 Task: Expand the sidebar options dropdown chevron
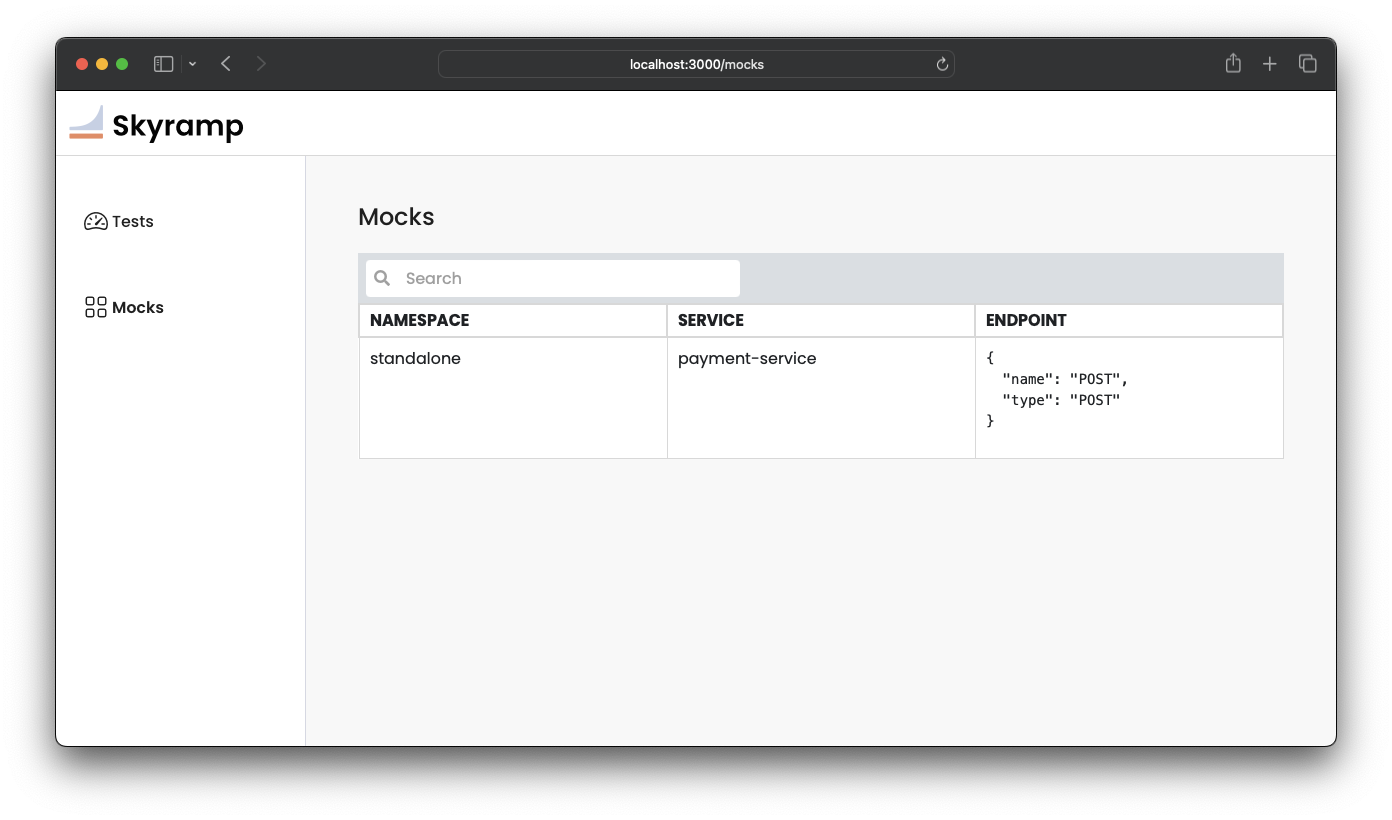pyautogui.click(x=192, y=64)
